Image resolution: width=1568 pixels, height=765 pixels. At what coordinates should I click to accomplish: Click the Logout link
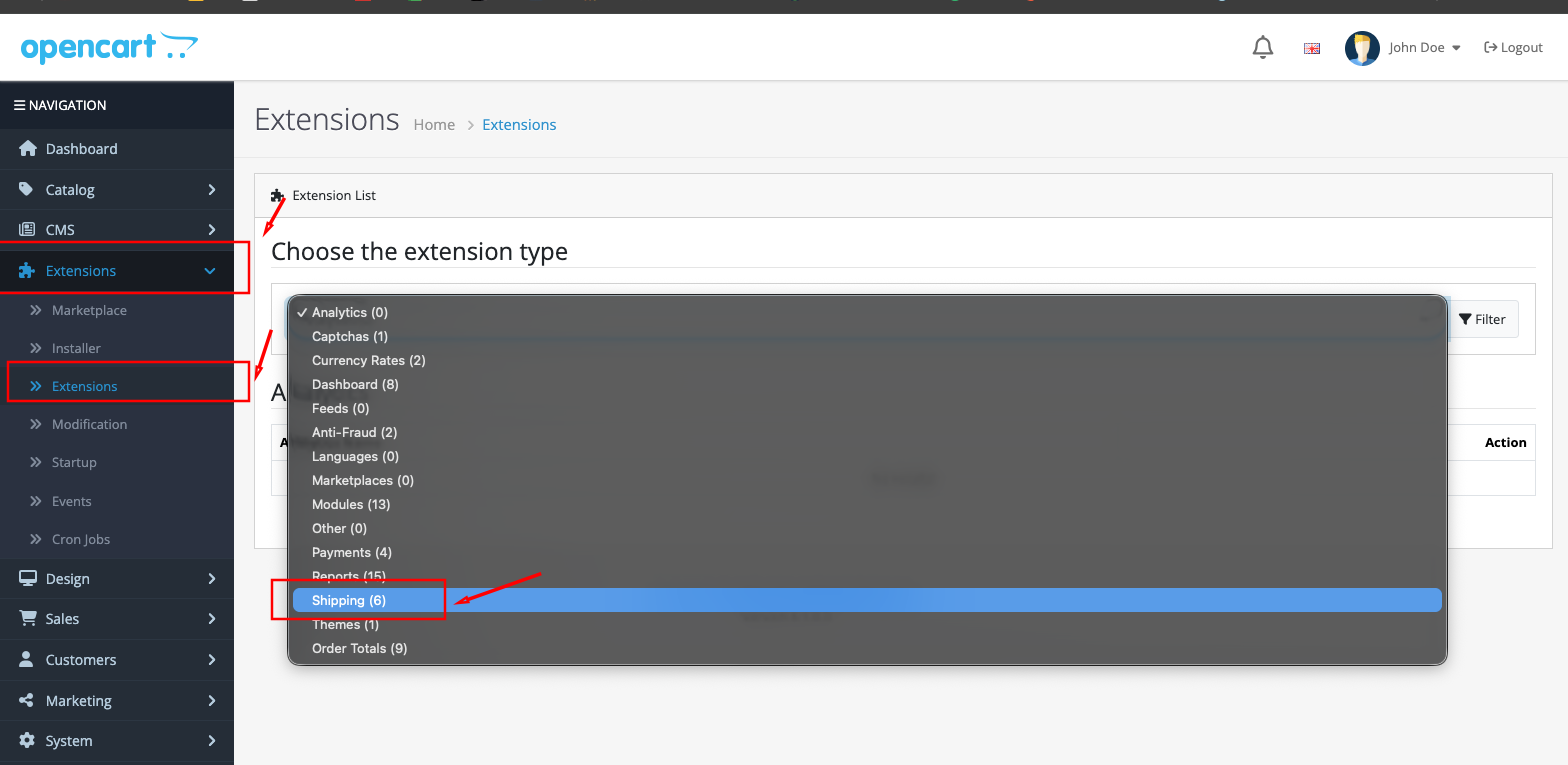tap(1513, 47)
